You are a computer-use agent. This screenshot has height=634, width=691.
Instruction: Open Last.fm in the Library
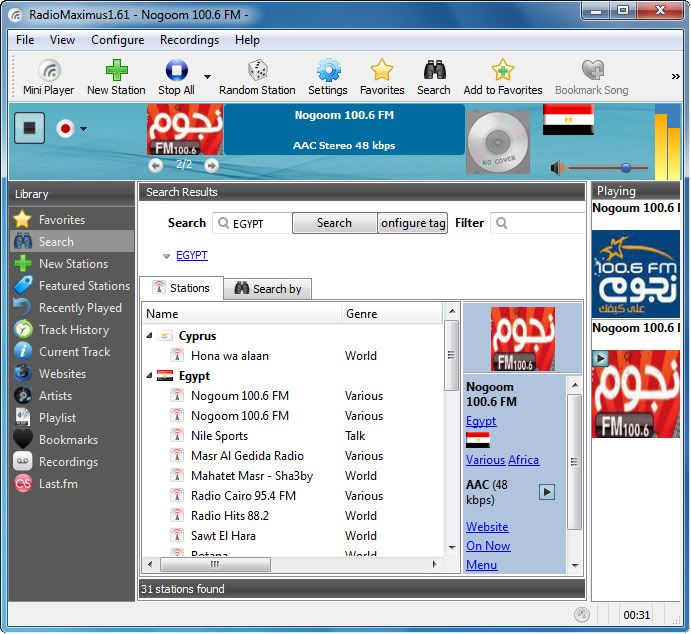tap(72, 484)
